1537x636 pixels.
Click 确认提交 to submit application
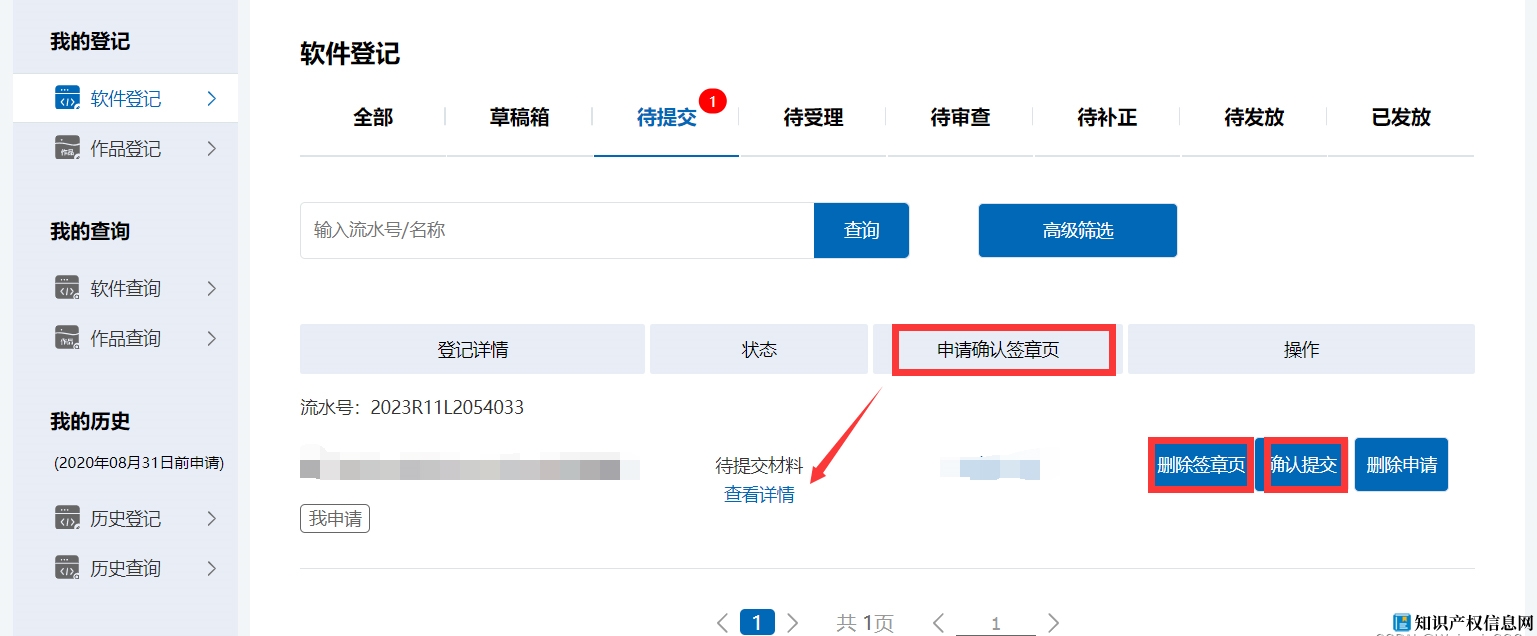click(1303, 465)
